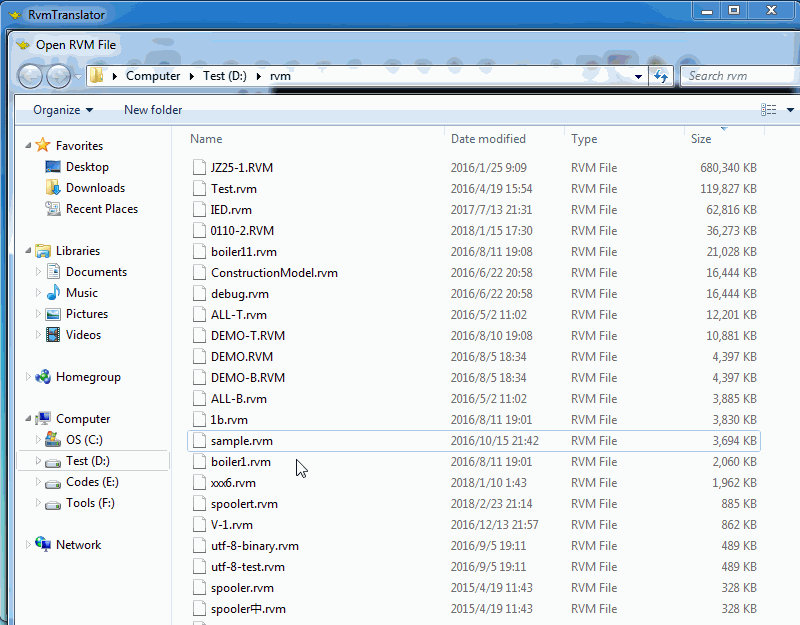Select Codes (E:) drive in tree

click(92, 482)
